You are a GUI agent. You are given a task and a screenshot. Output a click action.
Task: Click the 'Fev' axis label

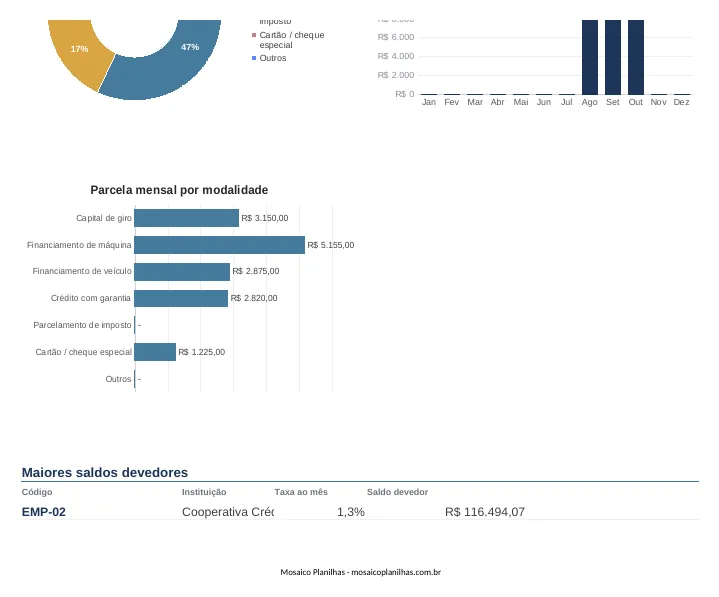point(452,102)
